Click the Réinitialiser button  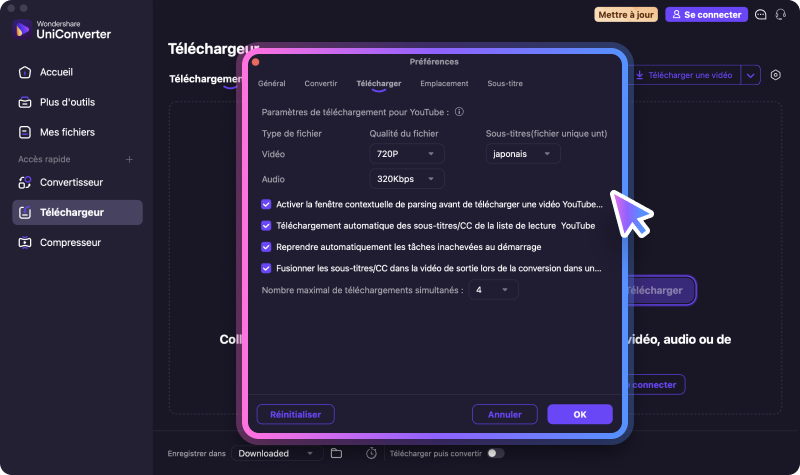click(x=295, y=414)
